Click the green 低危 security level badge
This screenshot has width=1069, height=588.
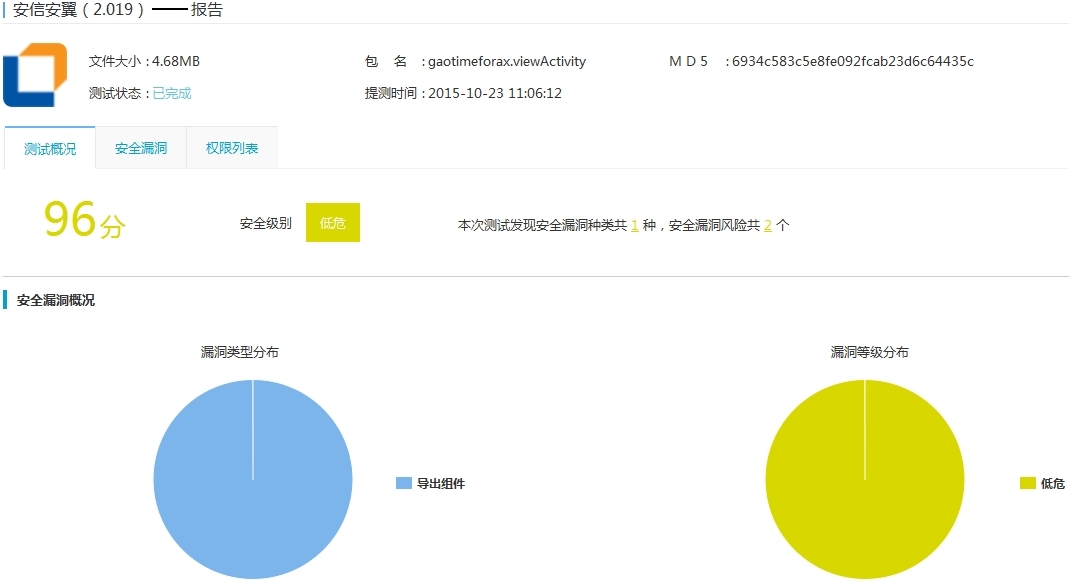tap(333, 222)
